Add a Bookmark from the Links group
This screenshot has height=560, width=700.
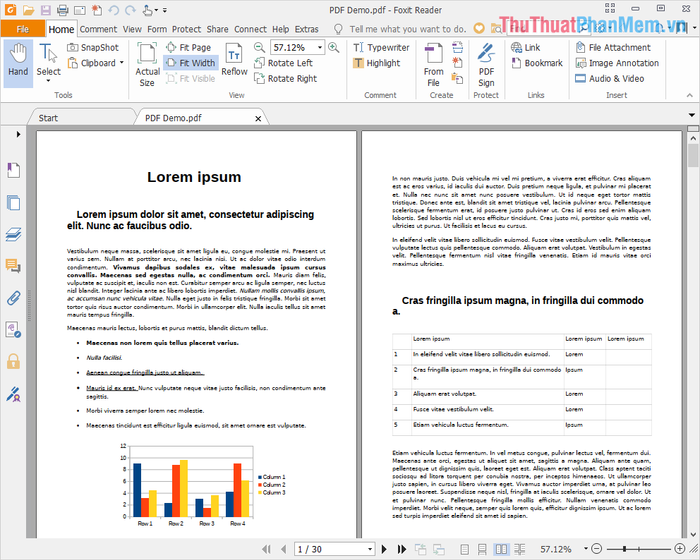[x=537, y=63]
